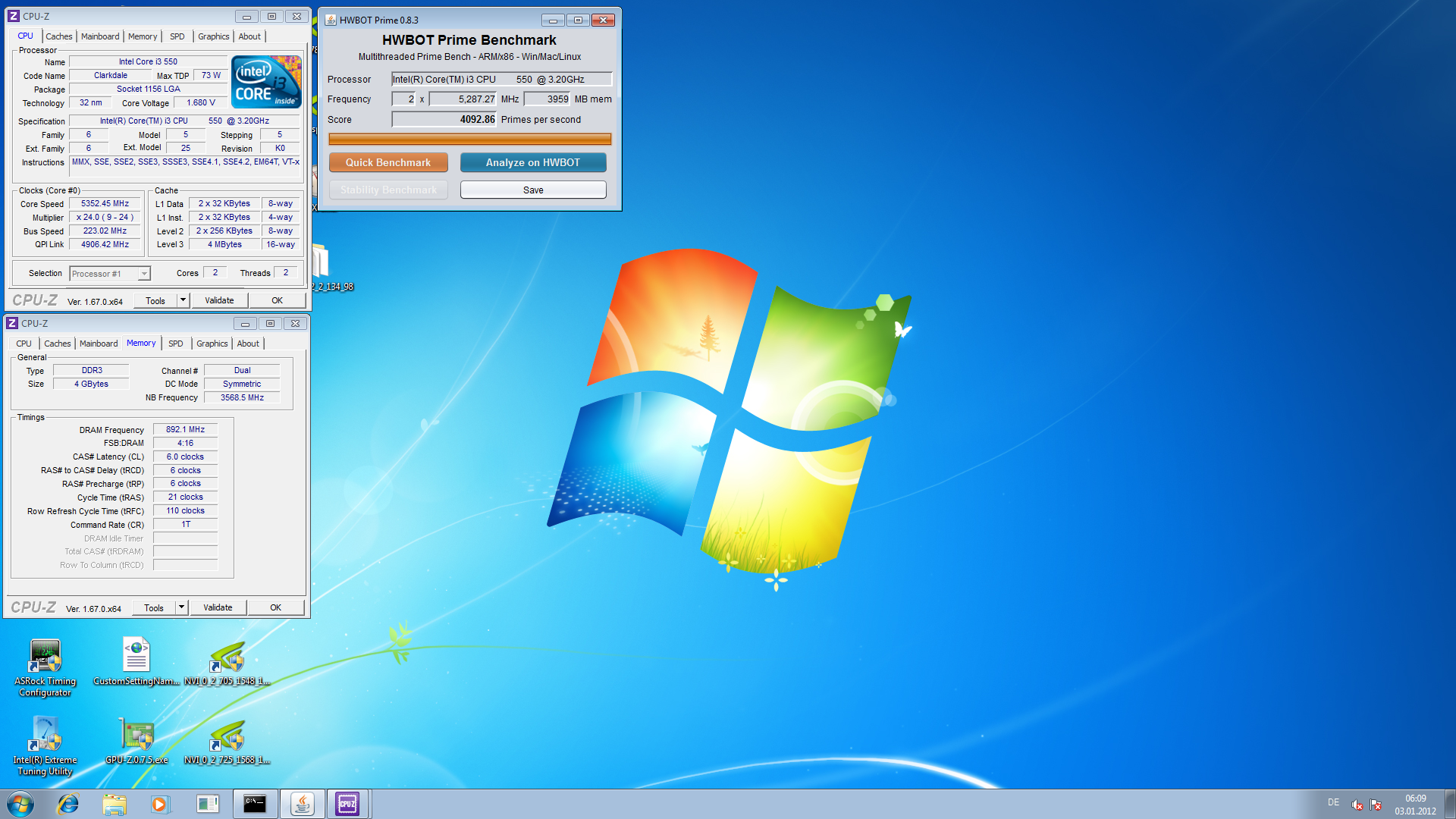Viewport: 1456px width, 819px height.
Task: Click the Action Center flag tray icon
Action: pos(1376,805)
